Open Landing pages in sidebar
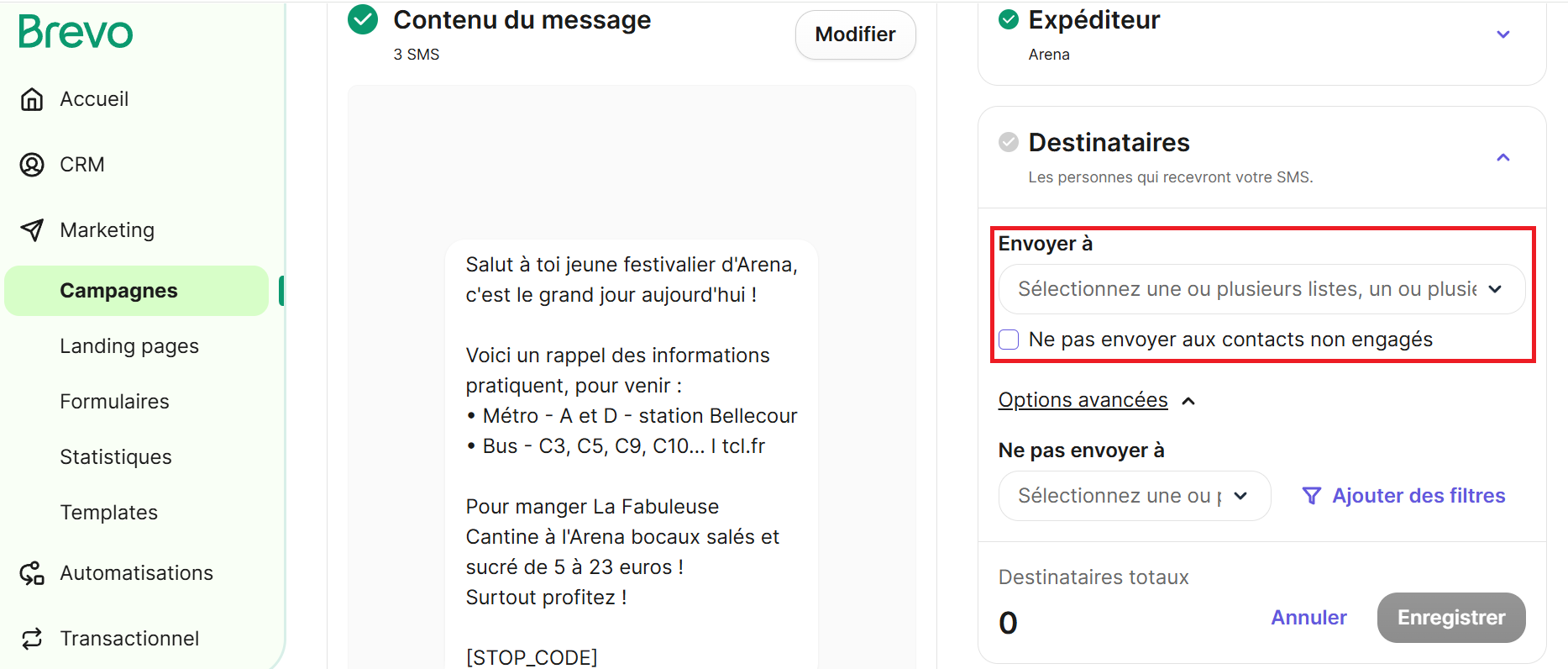The height and width of the screenshot is (669, 1568). [129, 346]
